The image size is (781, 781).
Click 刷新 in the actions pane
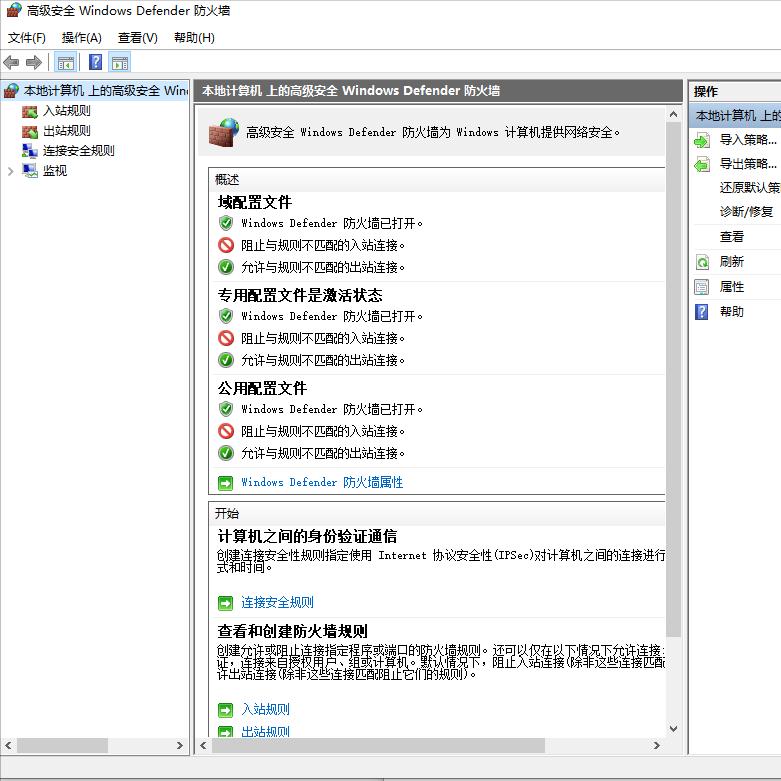pyautogui.click(x=732, y=262)
